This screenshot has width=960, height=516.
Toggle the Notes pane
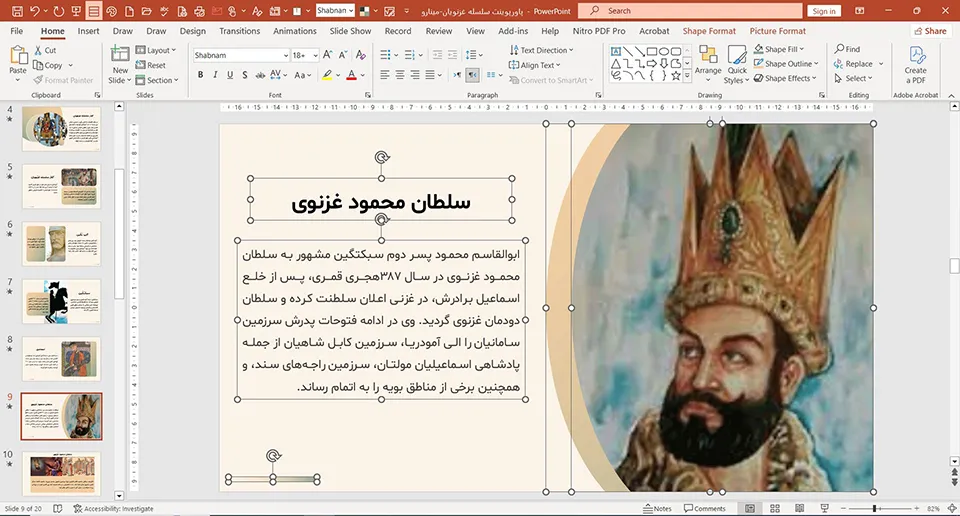coord(658,509)
